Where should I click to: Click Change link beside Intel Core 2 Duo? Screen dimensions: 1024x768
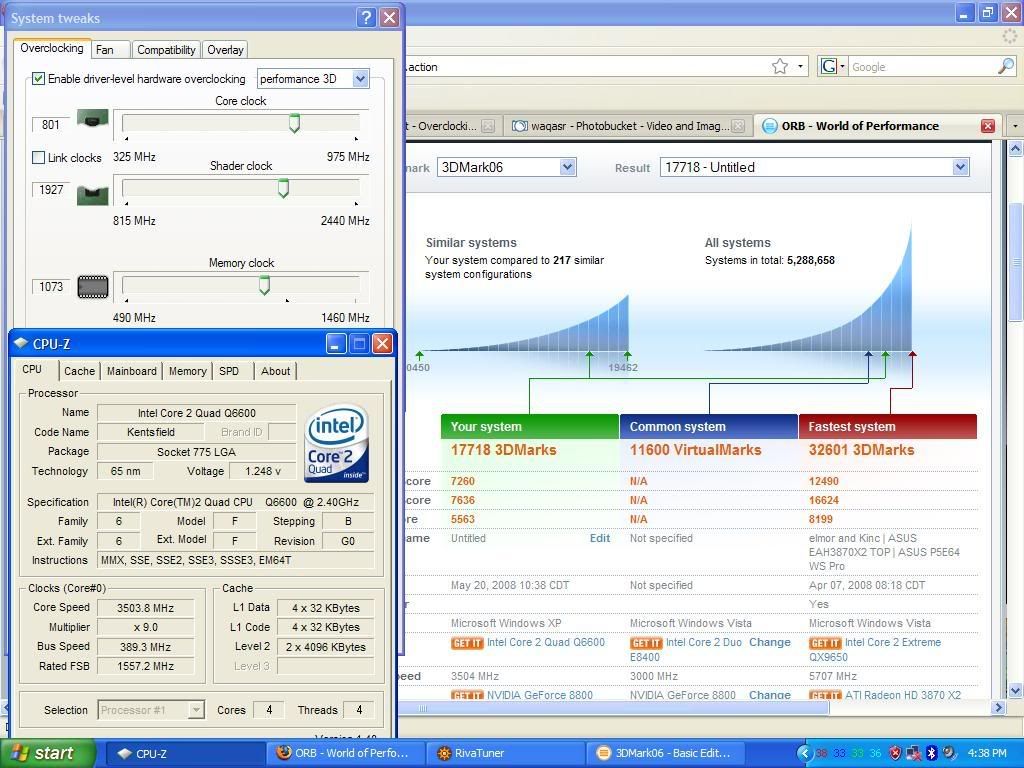click(770, 643)
